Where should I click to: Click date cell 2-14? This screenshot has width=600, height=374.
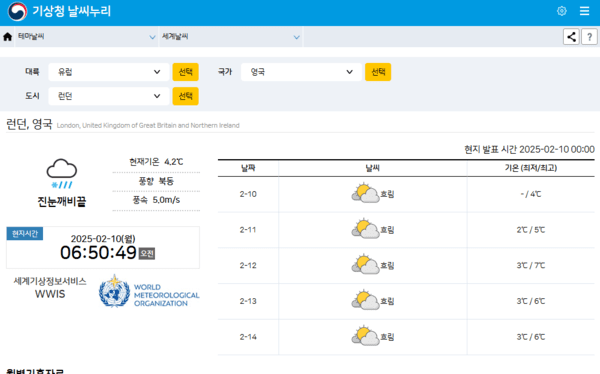tap(248, 337)
